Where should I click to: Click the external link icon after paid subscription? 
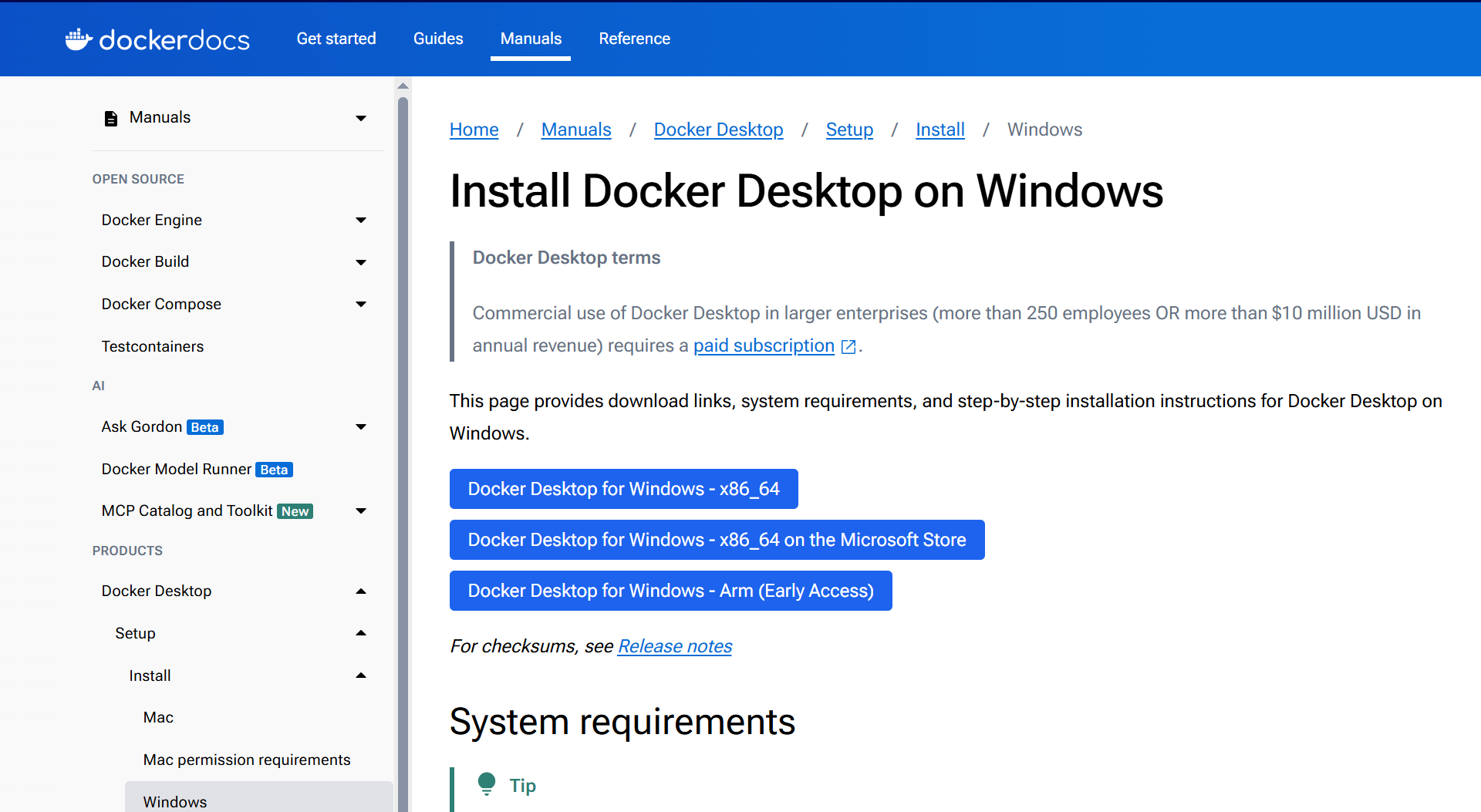(x=848, y=346)
